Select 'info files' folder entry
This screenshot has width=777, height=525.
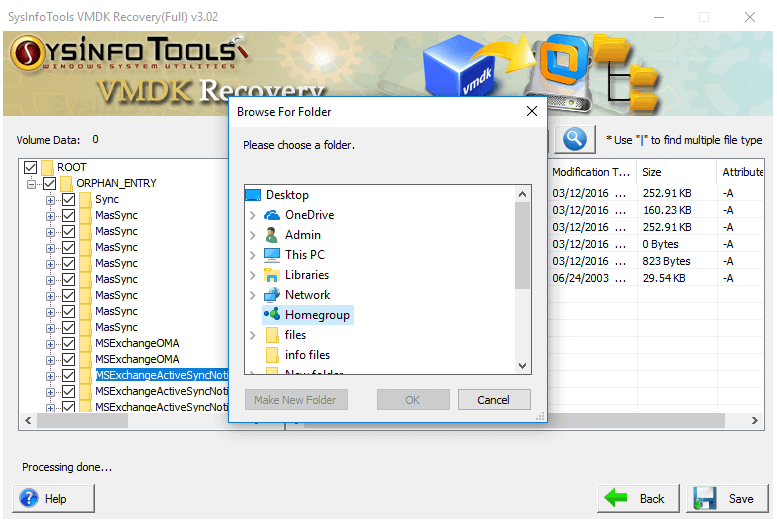(x=307, y=355)
